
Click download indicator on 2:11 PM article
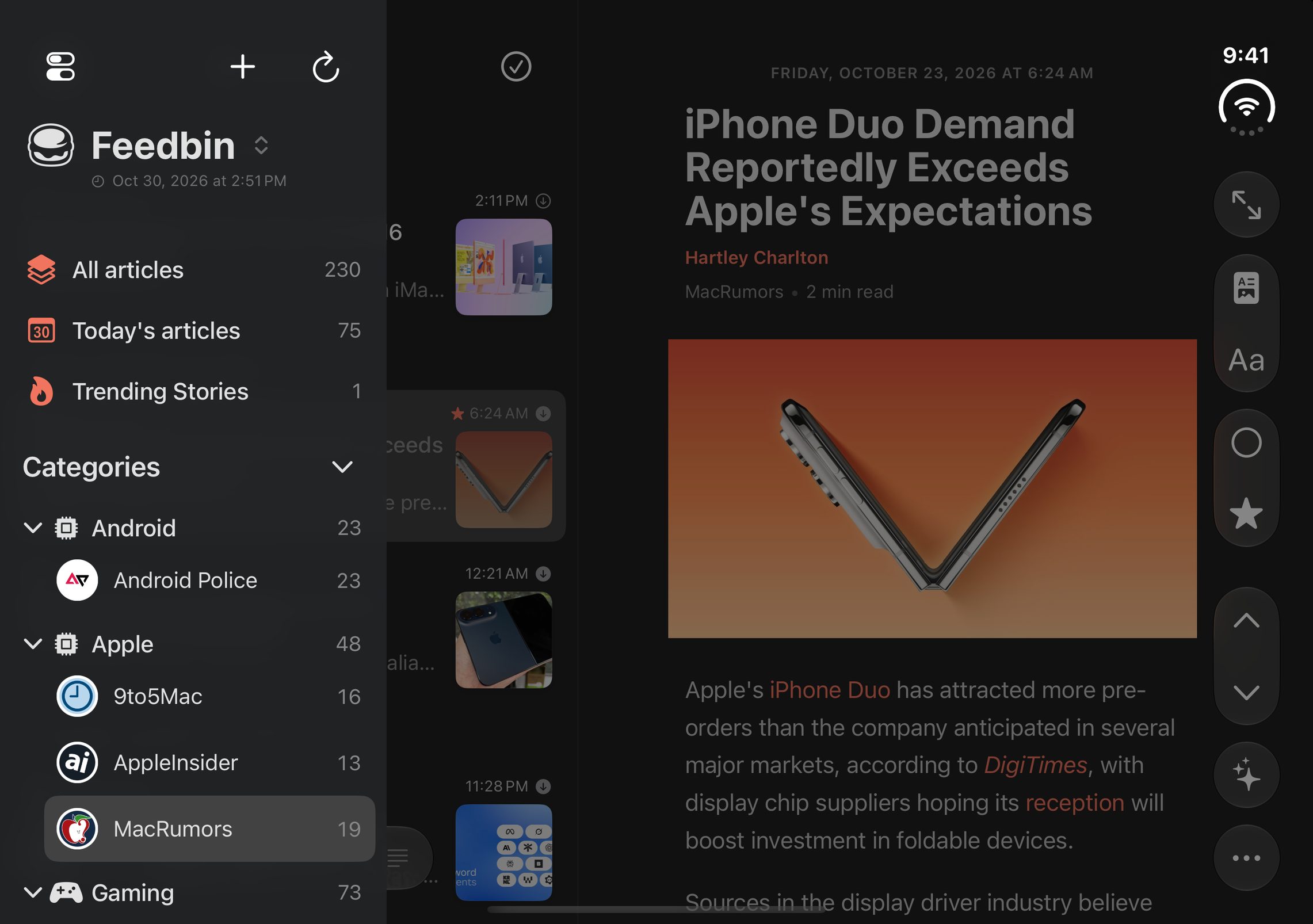pyautogui.click(x=543, y=201)
